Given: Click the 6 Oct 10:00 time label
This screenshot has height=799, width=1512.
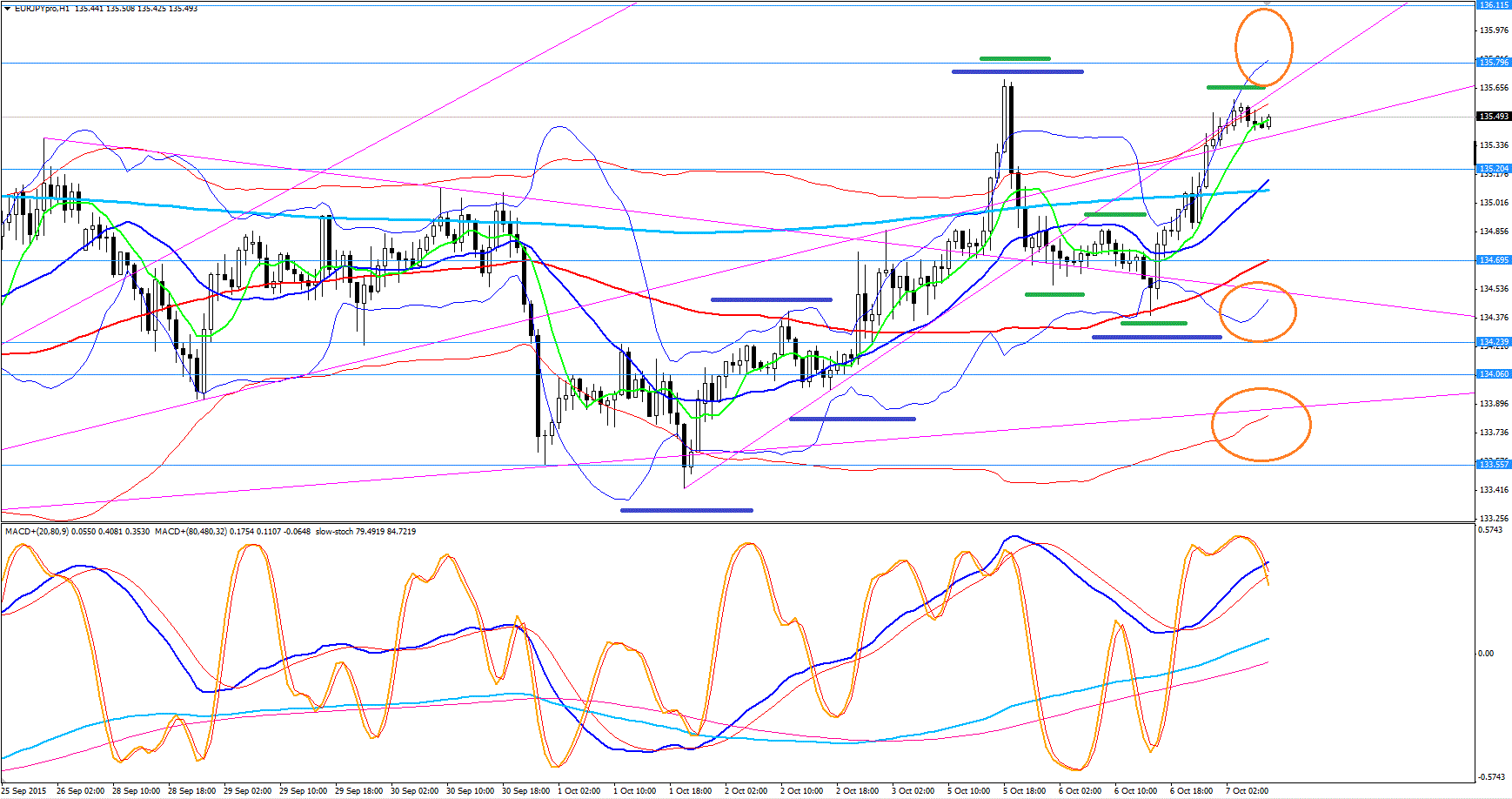Looking at the screenshot, I should [x=1135, y=791].
